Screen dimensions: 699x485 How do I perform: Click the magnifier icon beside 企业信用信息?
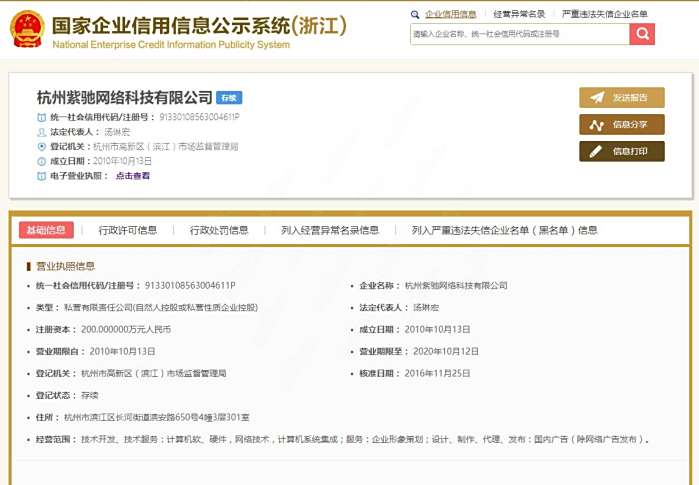click(415, 14)
